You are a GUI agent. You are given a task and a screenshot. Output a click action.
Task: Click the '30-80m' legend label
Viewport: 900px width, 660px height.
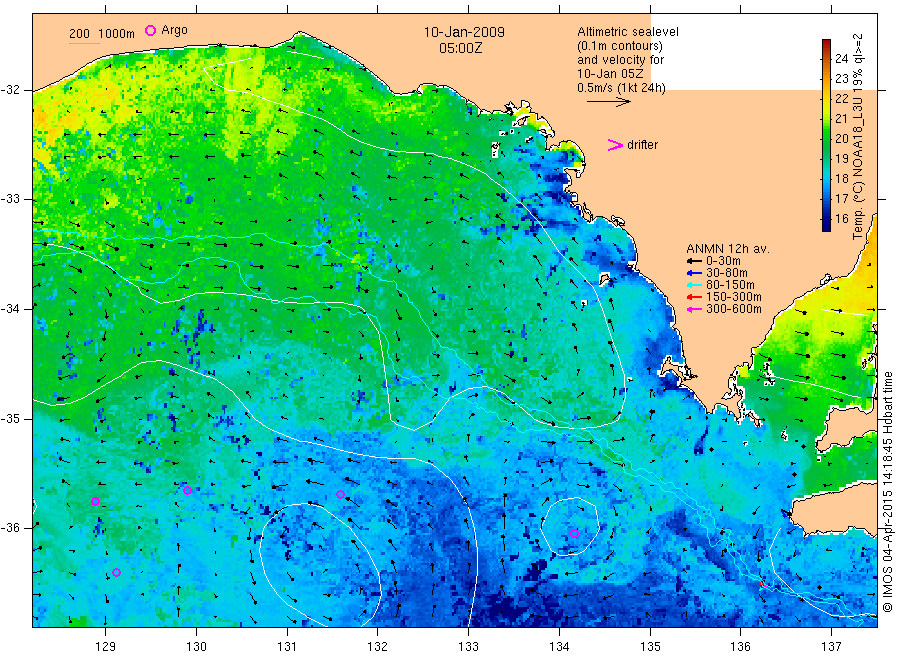(x=727, y=273)
